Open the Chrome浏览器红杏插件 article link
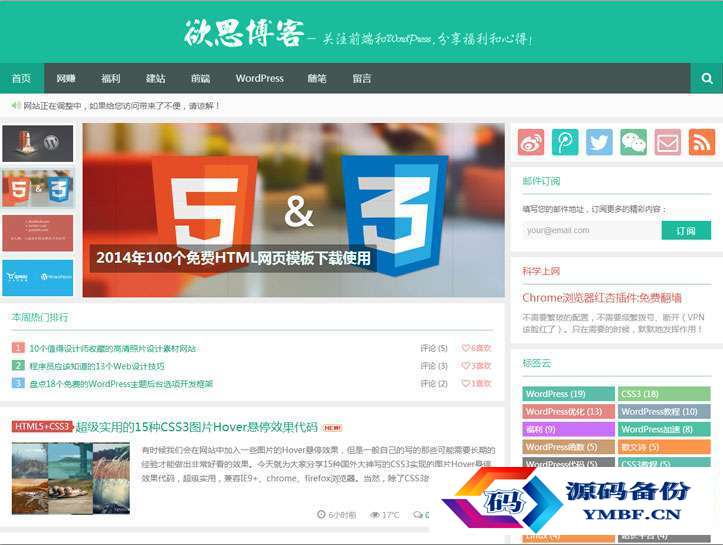 coord(602,298)
